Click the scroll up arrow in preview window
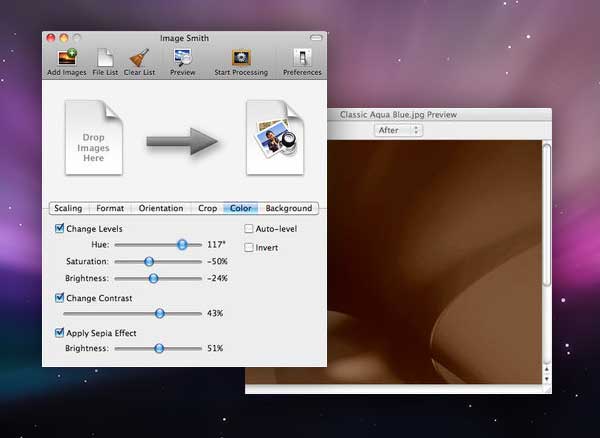This screenshot has width=600, height=438. (547, 369)
